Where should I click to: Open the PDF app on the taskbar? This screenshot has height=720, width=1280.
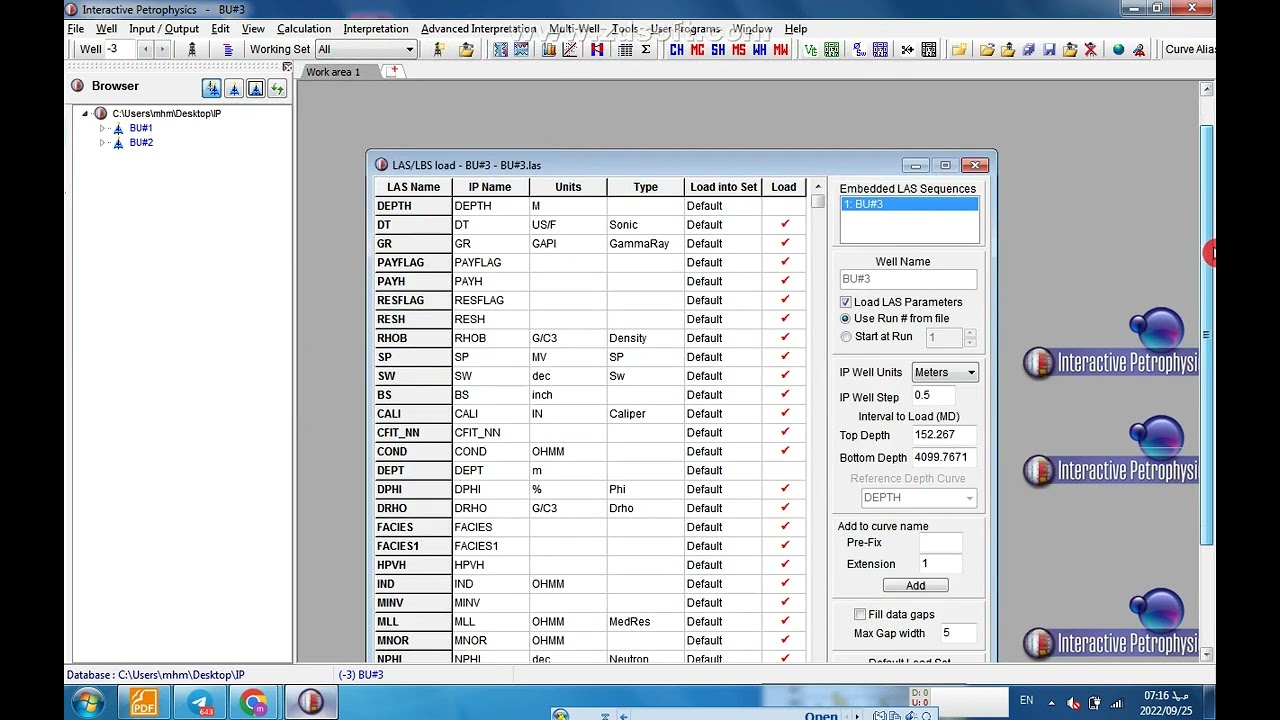click(144, 703)
